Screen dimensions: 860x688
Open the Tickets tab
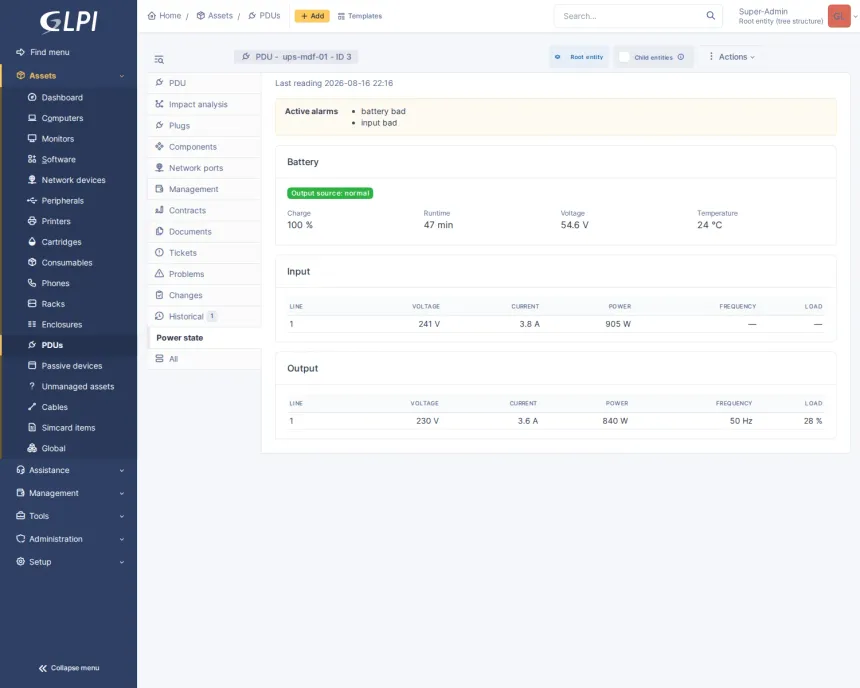click(204, 253)
